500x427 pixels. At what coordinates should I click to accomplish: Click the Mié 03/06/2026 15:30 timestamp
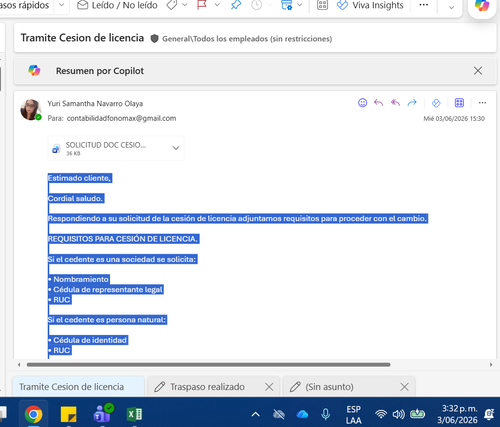pyautogui.click(x=454, y=118)
